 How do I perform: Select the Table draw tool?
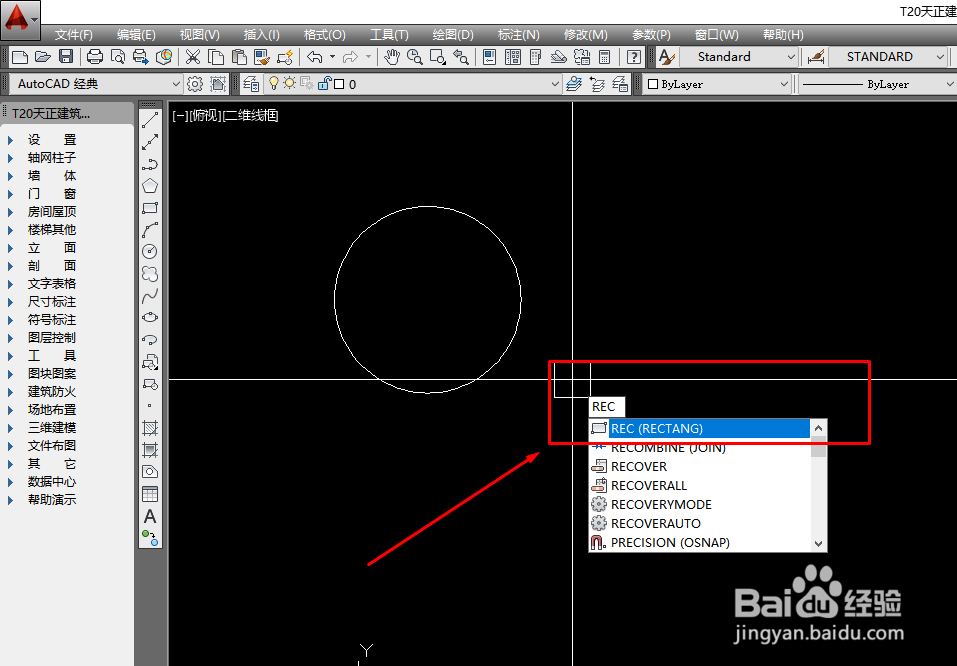[150, 494]
